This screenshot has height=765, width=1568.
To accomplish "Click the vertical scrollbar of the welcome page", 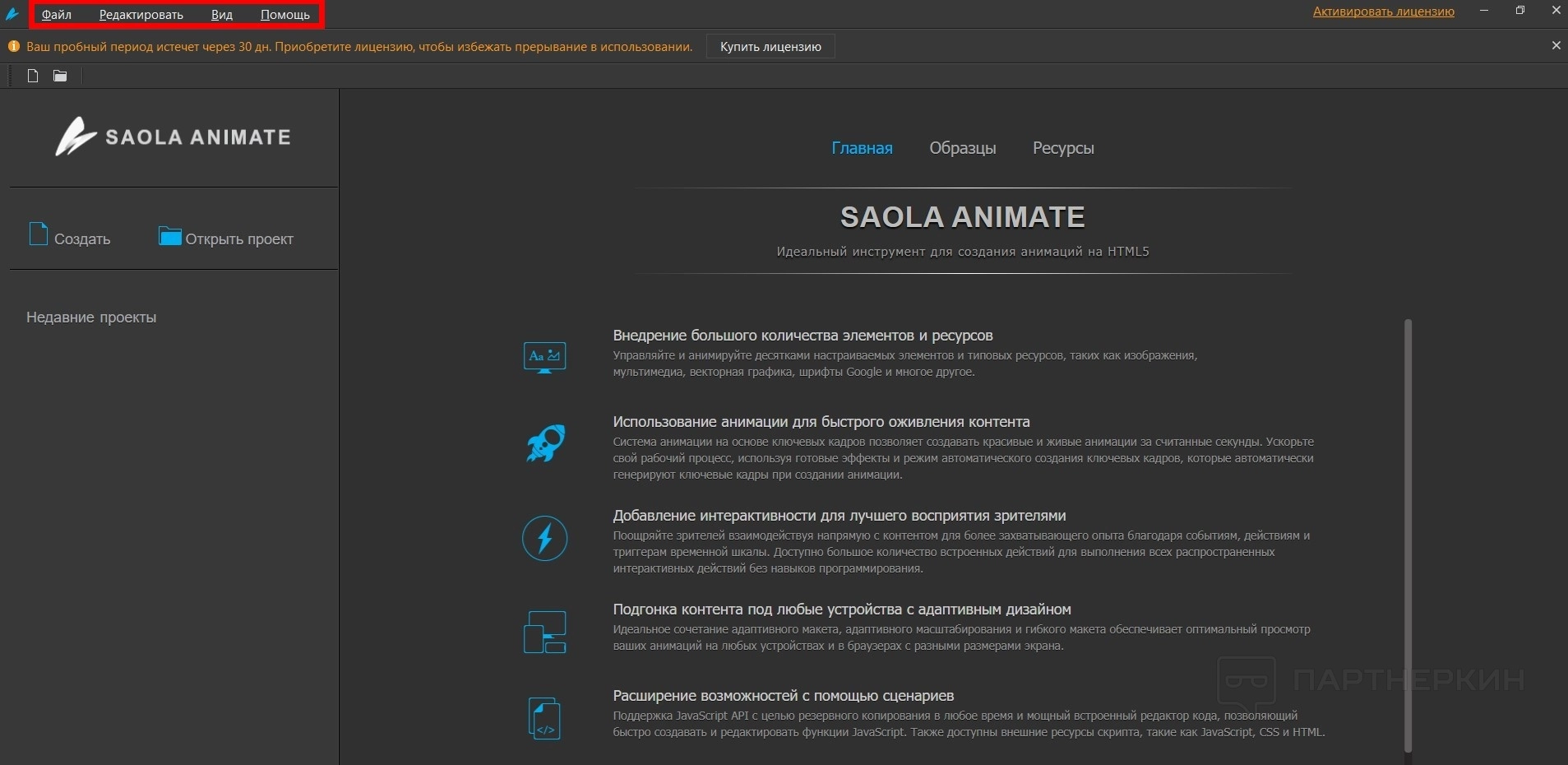I will 1408,535.
